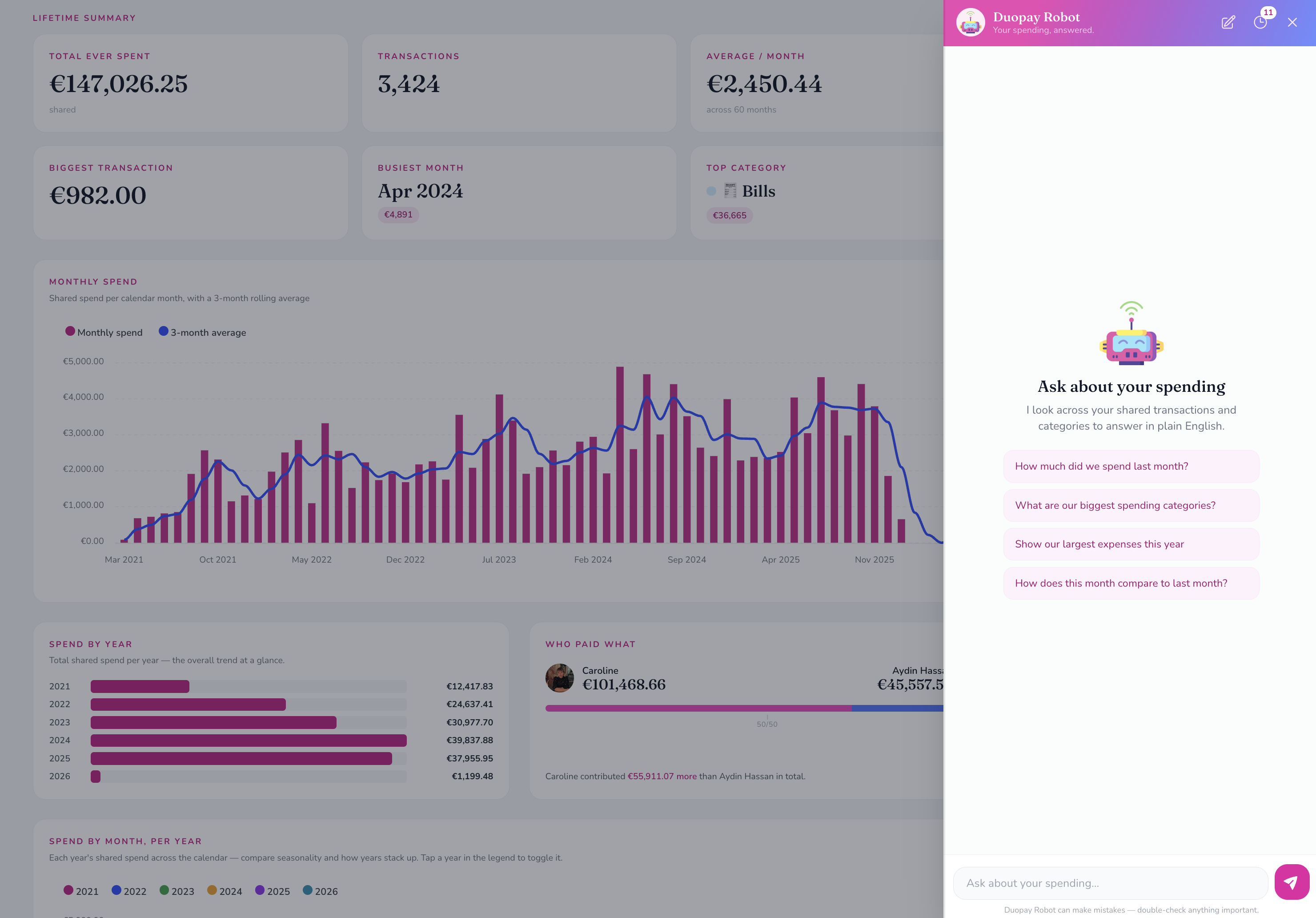Image resolution: width=1316 pixels, height=918 pixels.
Task: Ask What are our biggest spending categories?
Action: 1131,505
